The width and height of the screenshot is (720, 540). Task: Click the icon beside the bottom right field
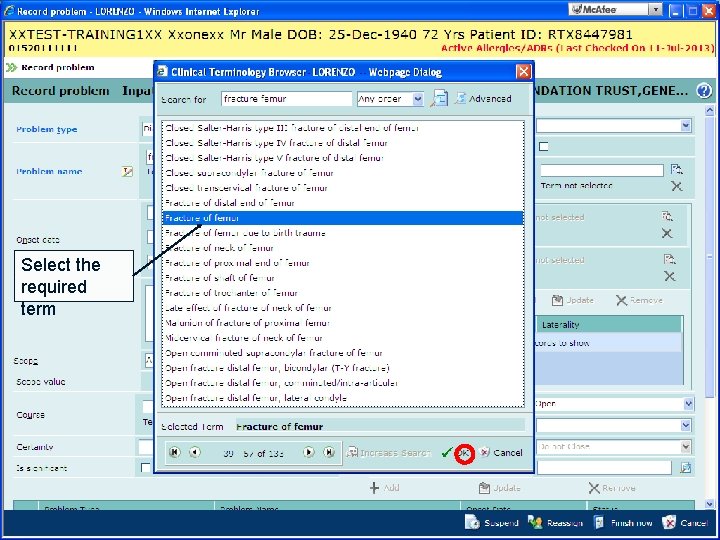click(x=686, y=467)
